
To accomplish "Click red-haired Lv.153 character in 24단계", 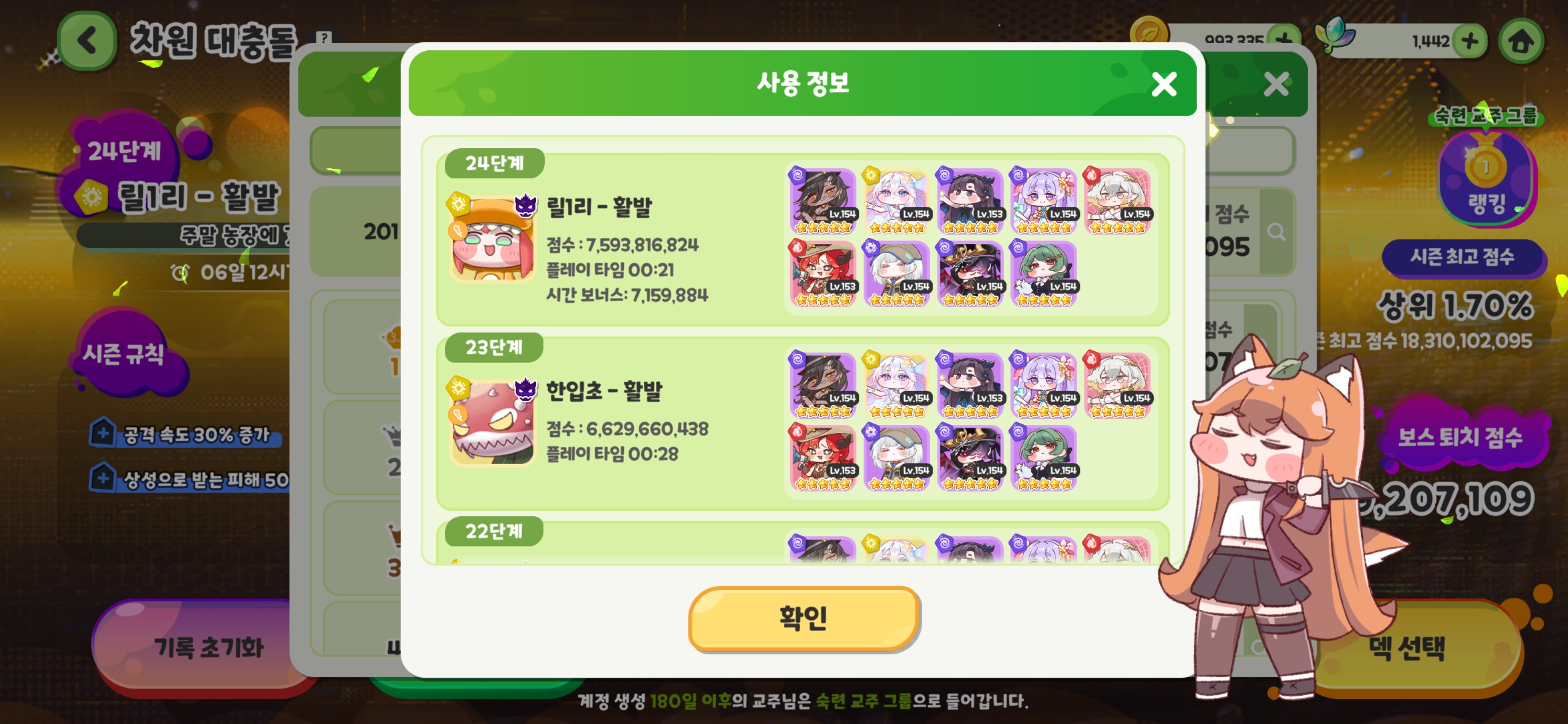I will click(823, 273).
